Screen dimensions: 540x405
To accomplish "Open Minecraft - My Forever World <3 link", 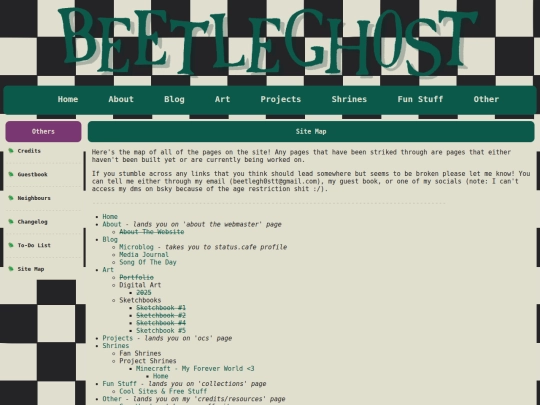I will (x=195, y=368).
